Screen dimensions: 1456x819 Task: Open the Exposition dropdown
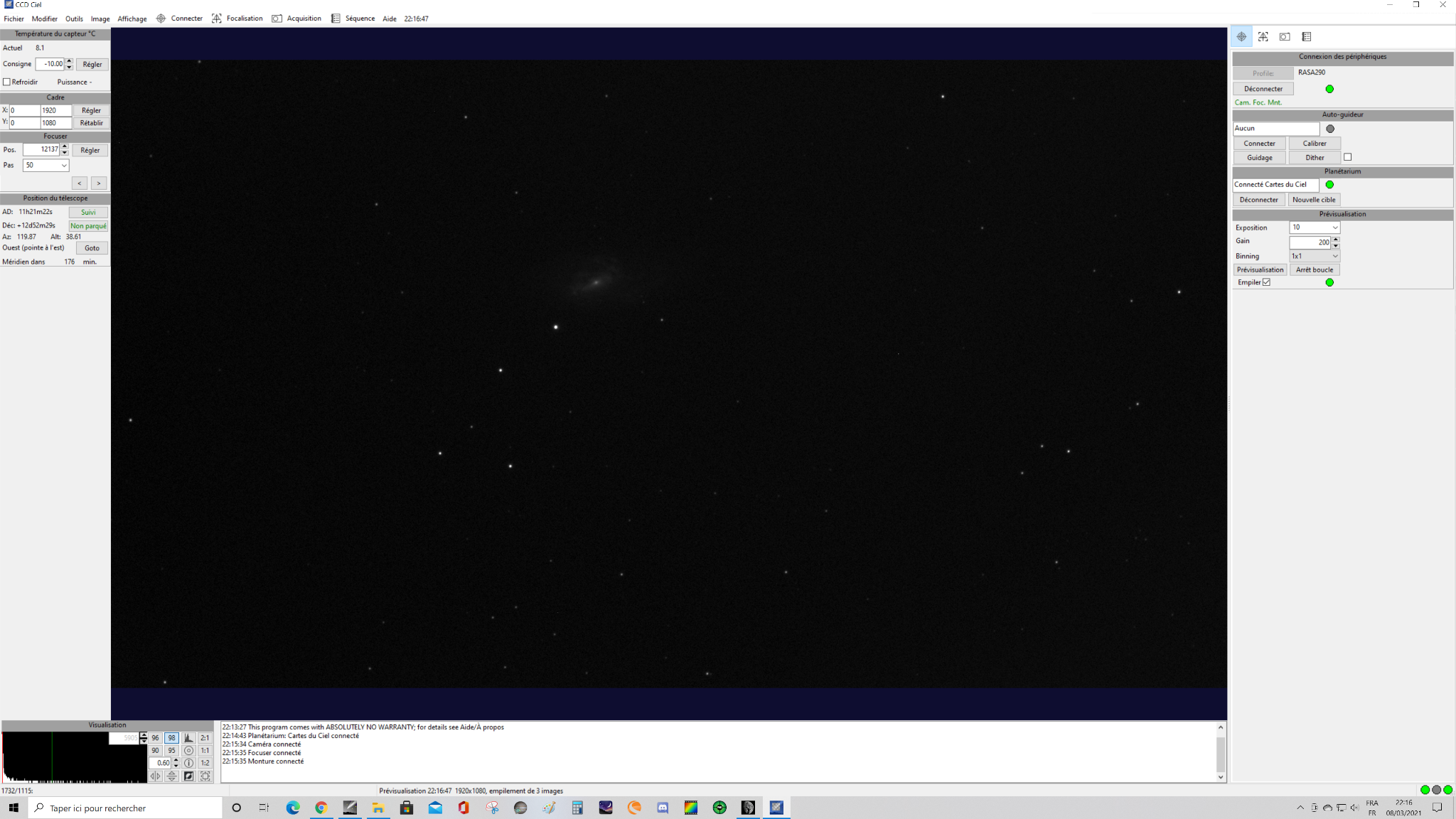pos(1335,227)
